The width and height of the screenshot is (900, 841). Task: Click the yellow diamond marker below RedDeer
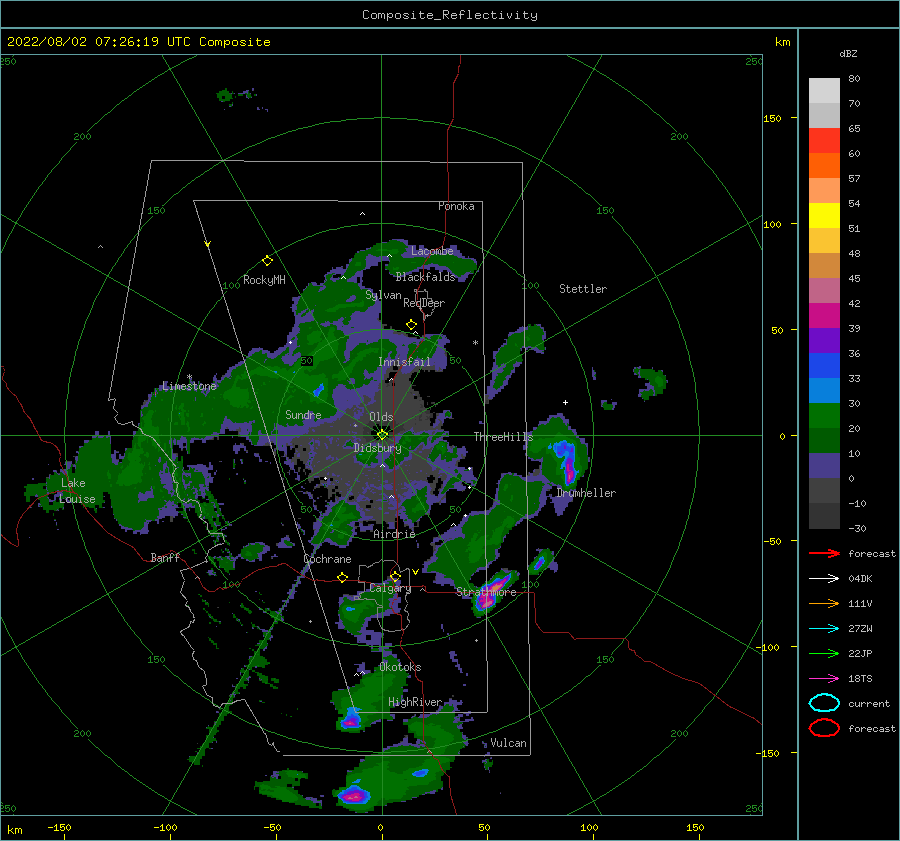tap(411, 325)
